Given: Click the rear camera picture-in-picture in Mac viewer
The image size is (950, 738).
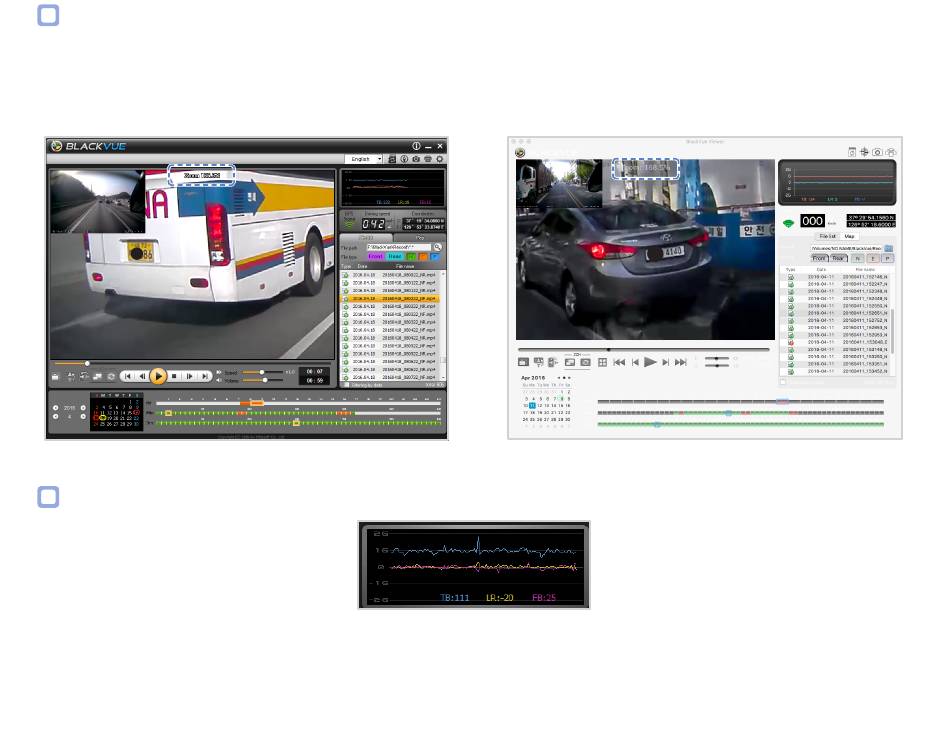Looking at the screenshot, I should tap(559, 183).
